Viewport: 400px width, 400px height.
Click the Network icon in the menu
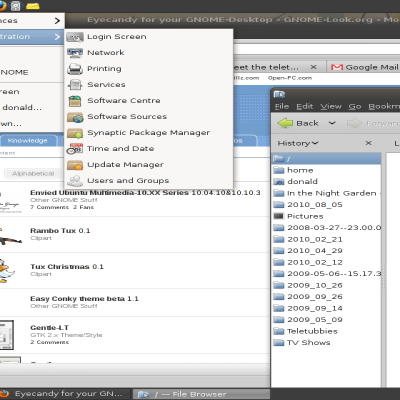[x=75, y=53]
